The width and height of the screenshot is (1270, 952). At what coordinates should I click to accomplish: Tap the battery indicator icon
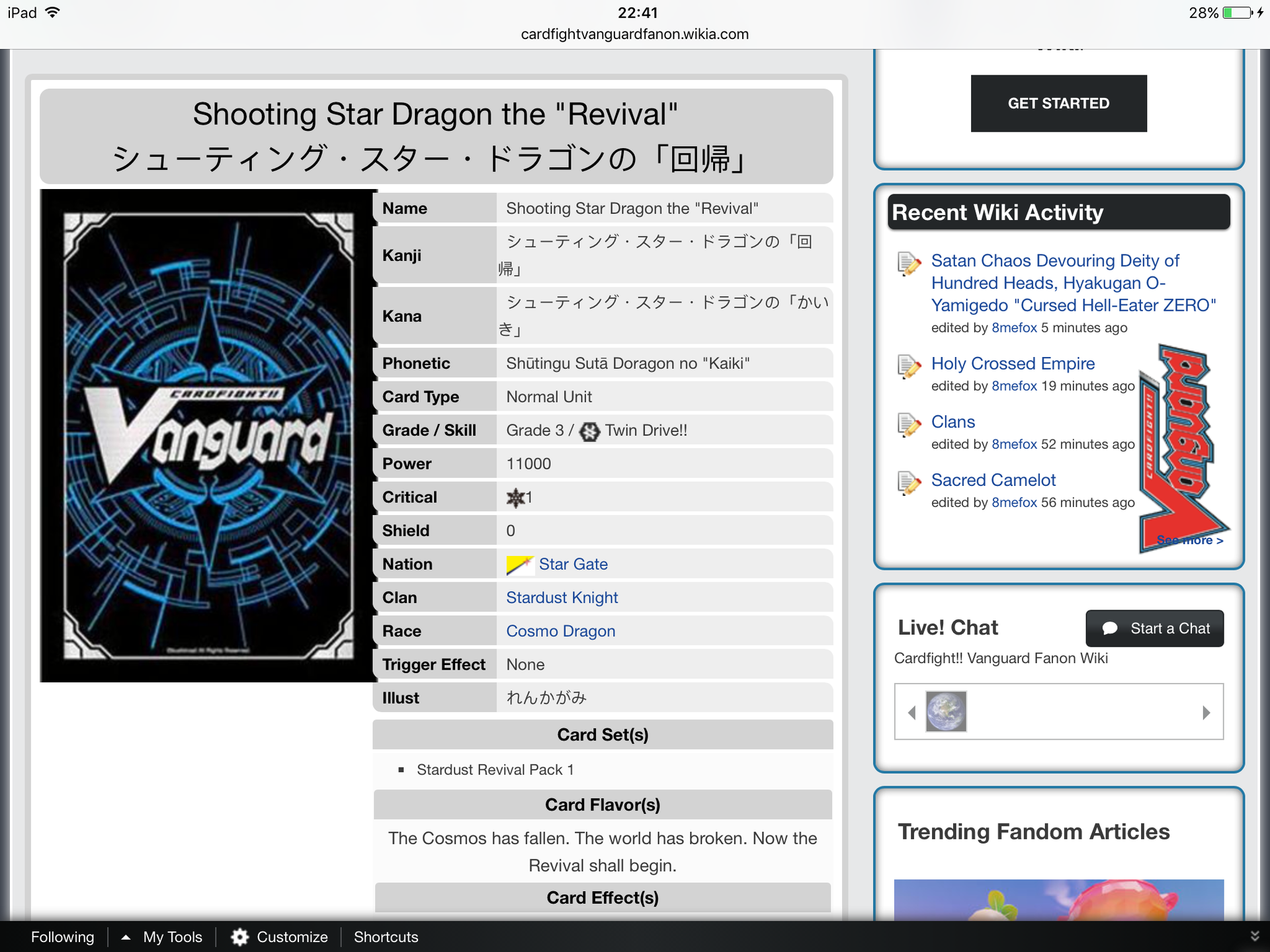tap(1238, 13)
